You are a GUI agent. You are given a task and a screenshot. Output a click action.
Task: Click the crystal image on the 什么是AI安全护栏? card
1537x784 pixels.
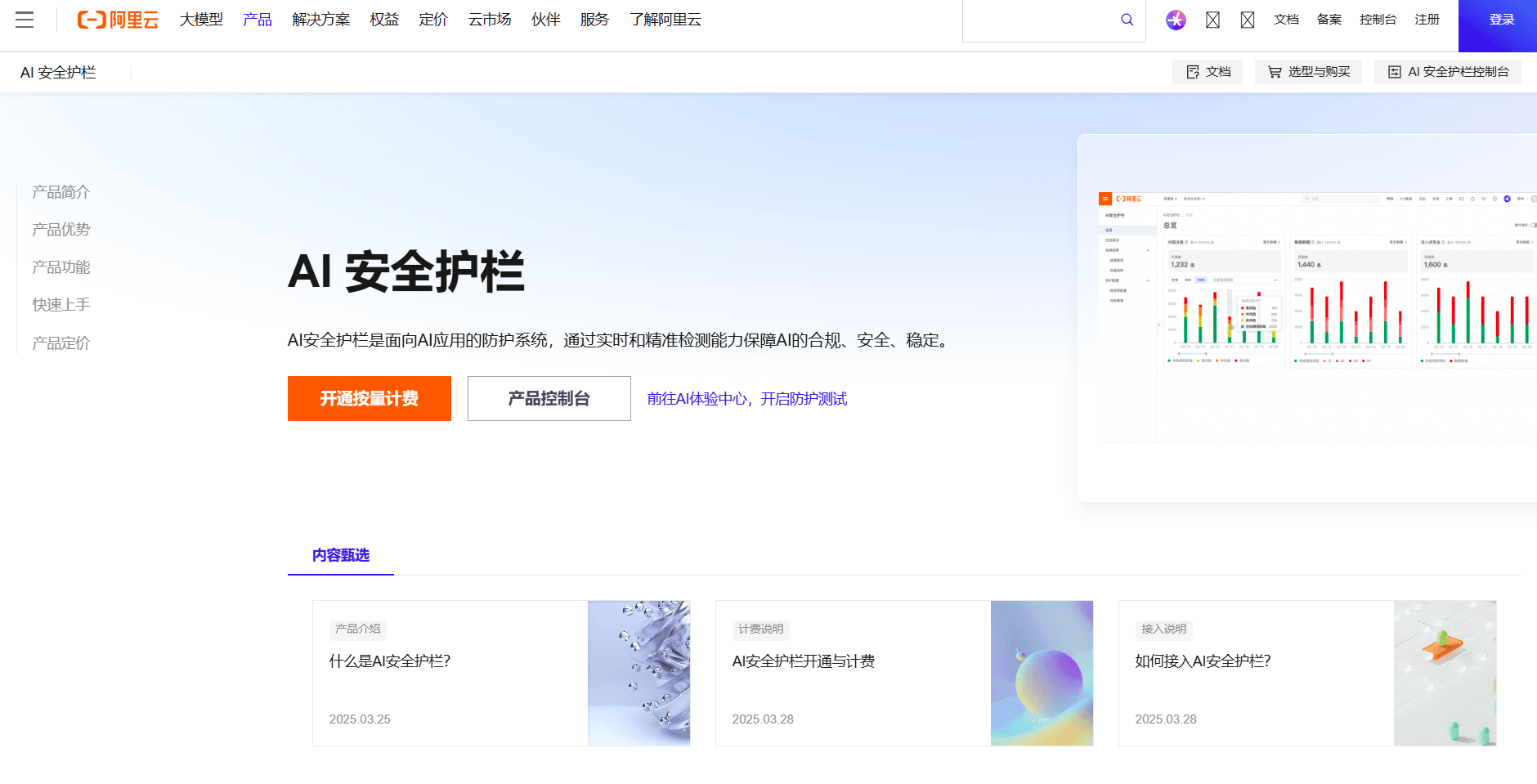pyautogui.click(x=639, y=674)
